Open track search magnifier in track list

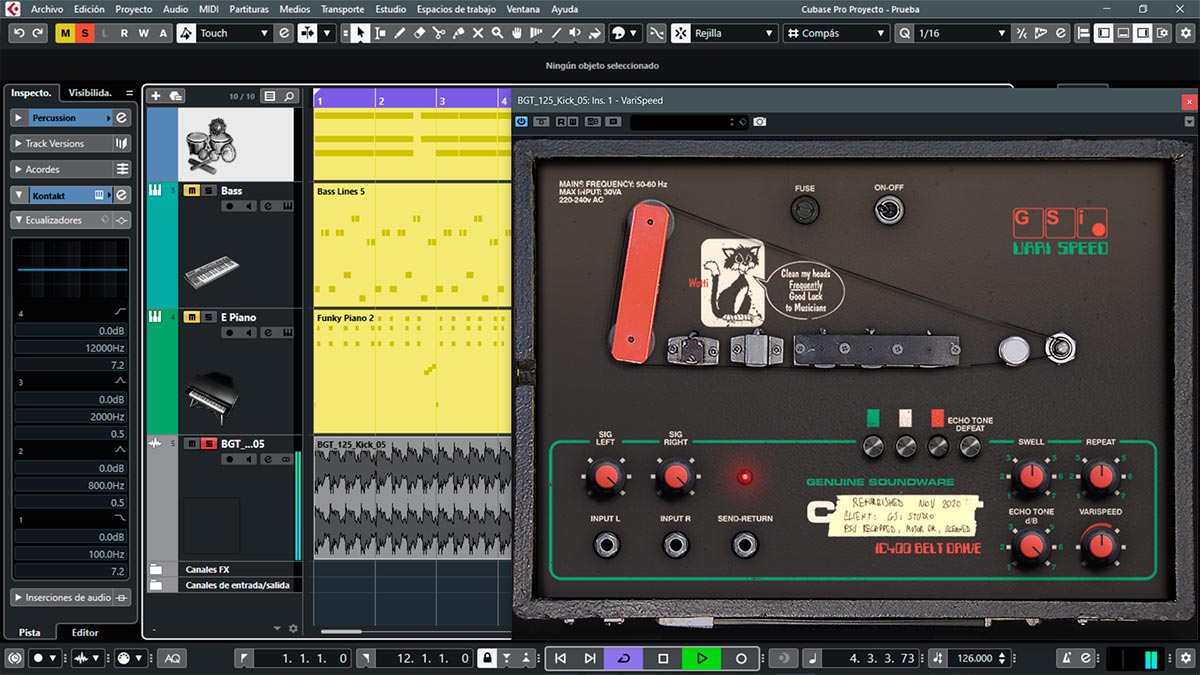290,96
